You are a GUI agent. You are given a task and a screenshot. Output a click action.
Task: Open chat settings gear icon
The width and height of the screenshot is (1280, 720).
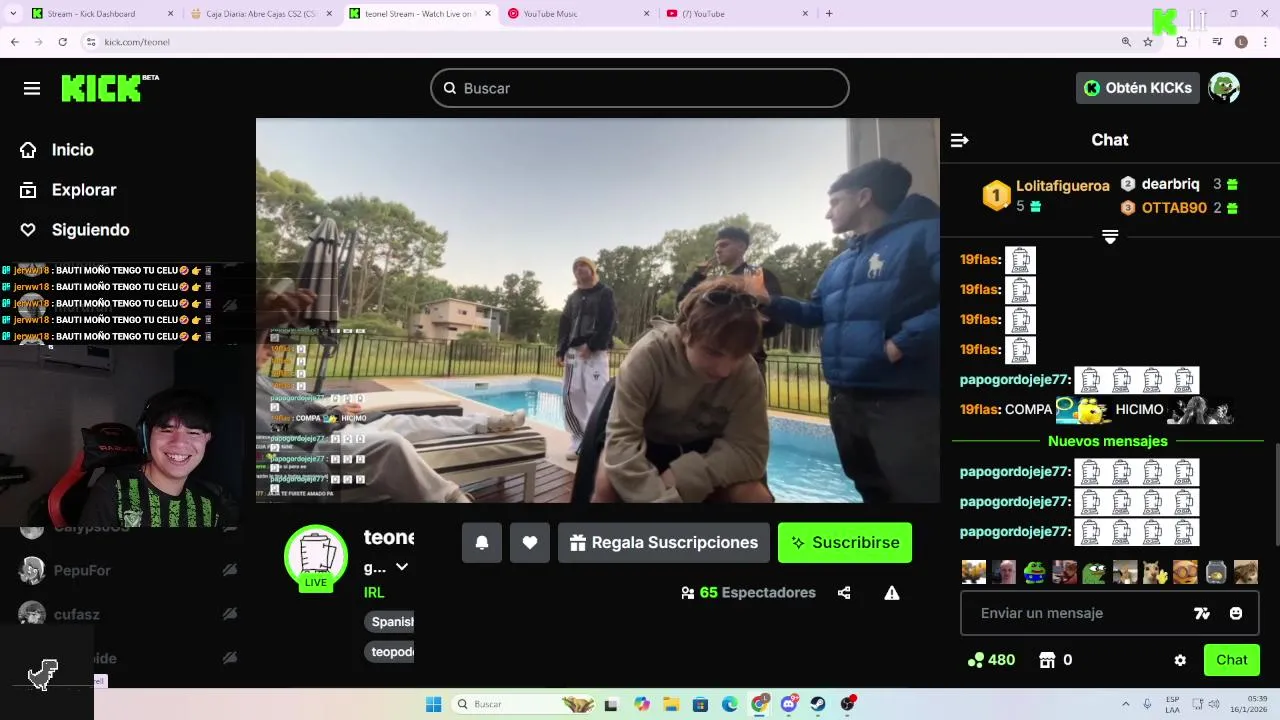(x=1180, y=660)
